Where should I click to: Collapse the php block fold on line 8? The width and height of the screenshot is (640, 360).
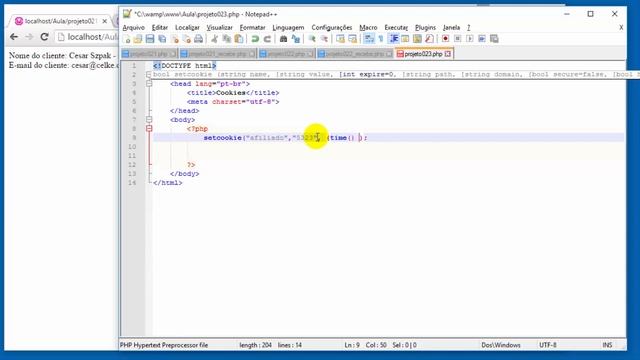149,129
